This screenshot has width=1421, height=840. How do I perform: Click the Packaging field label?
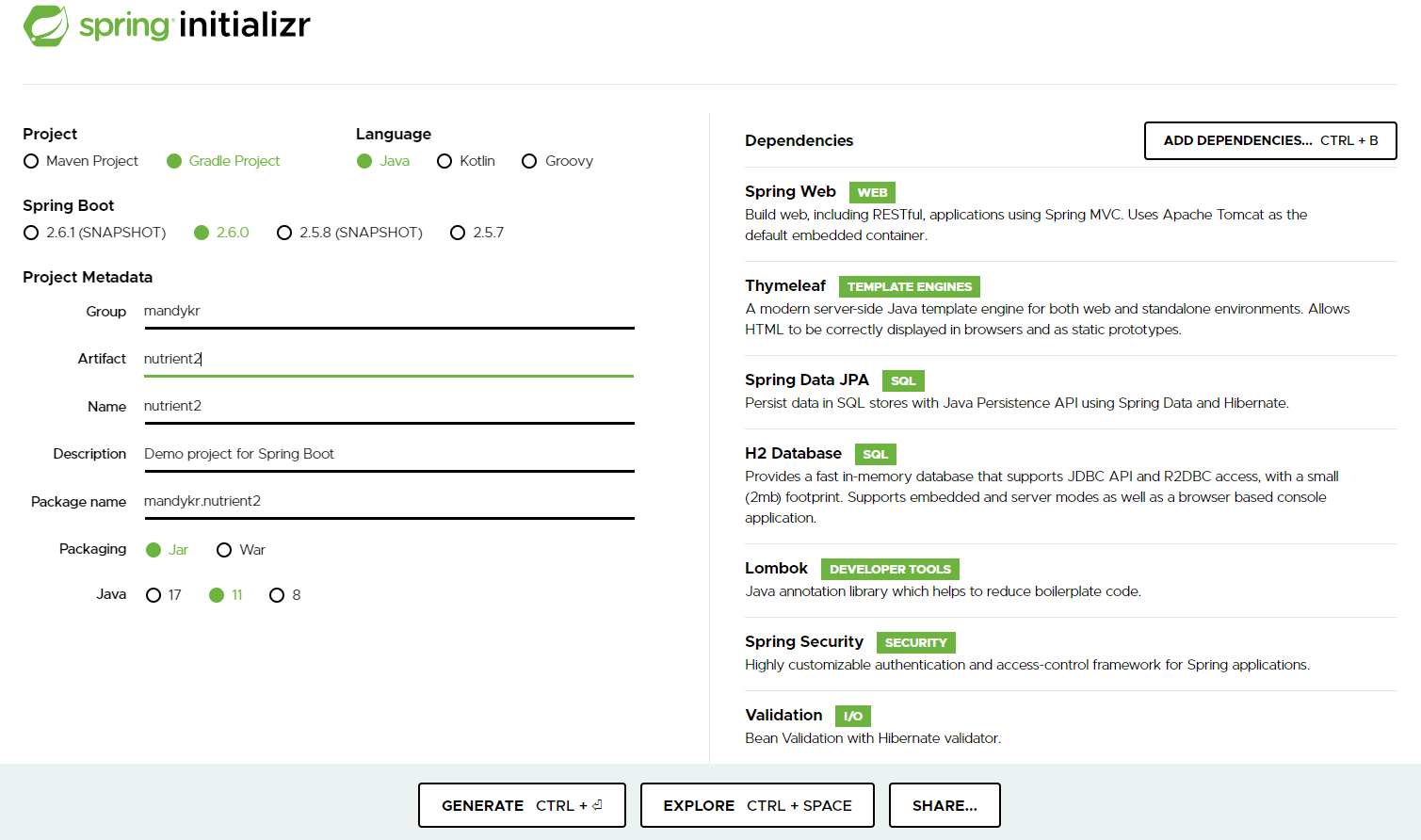coord(92,549)
